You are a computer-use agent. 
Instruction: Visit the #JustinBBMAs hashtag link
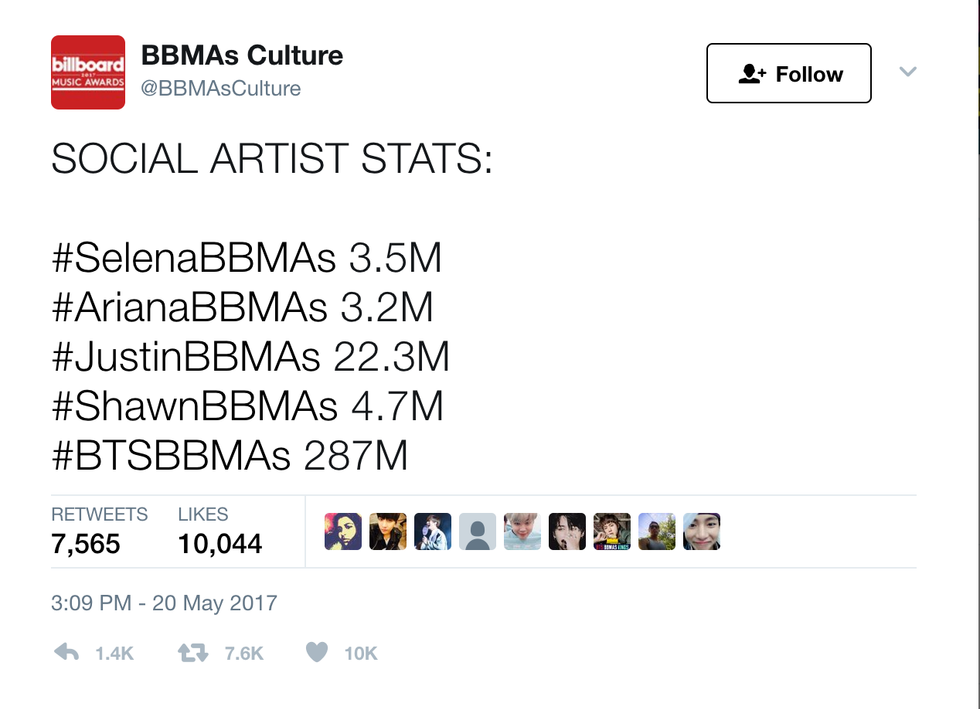coord(185,357)
